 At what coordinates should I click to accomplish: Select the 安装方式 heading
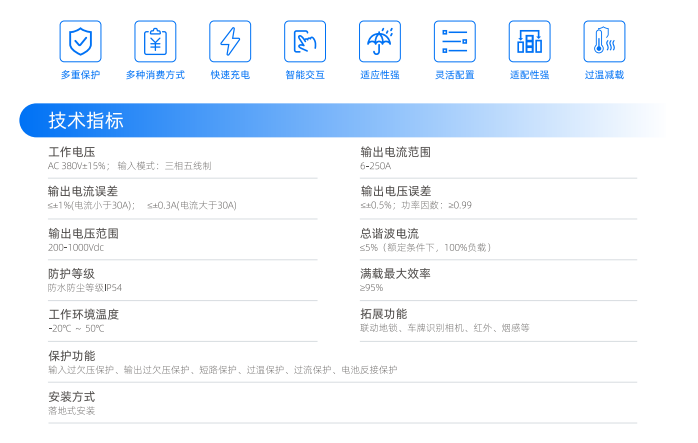[x=71, y=396]
